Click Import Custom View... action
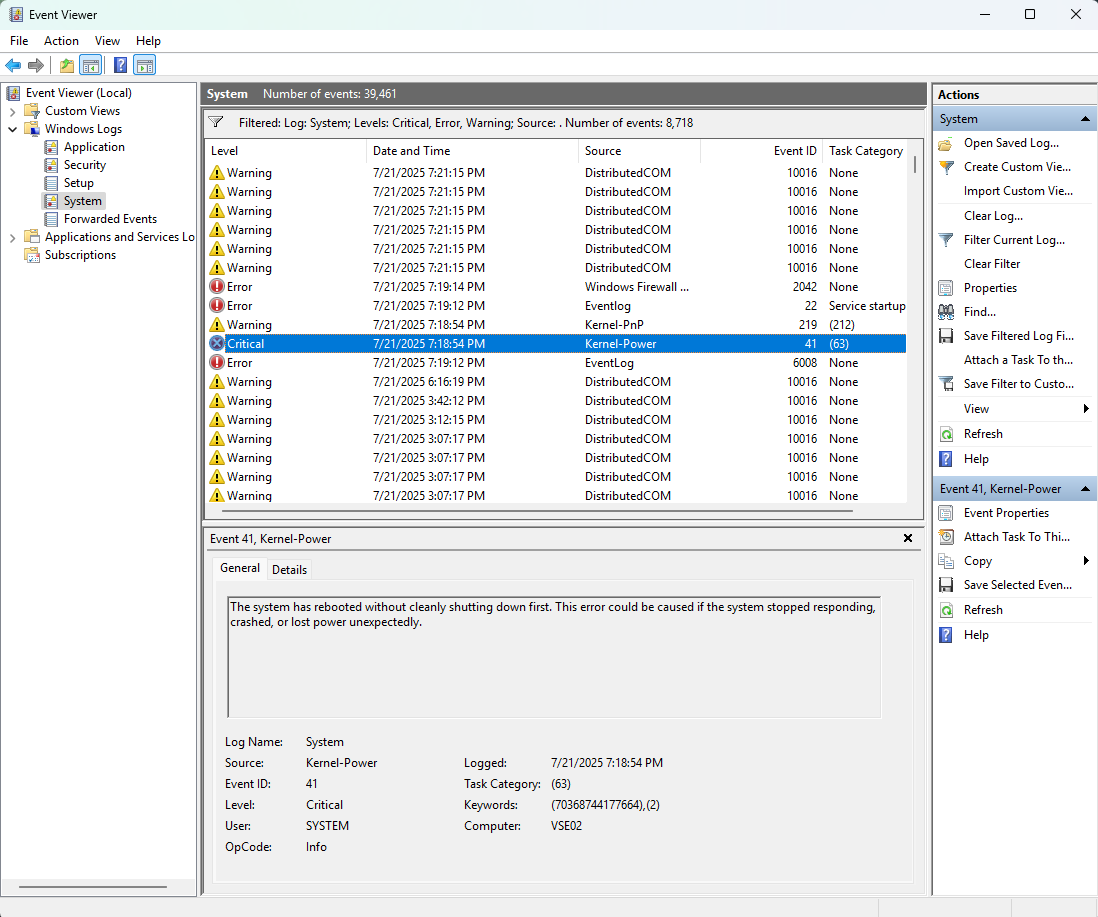This screenshot has width=1098, height=917. 1018,191
